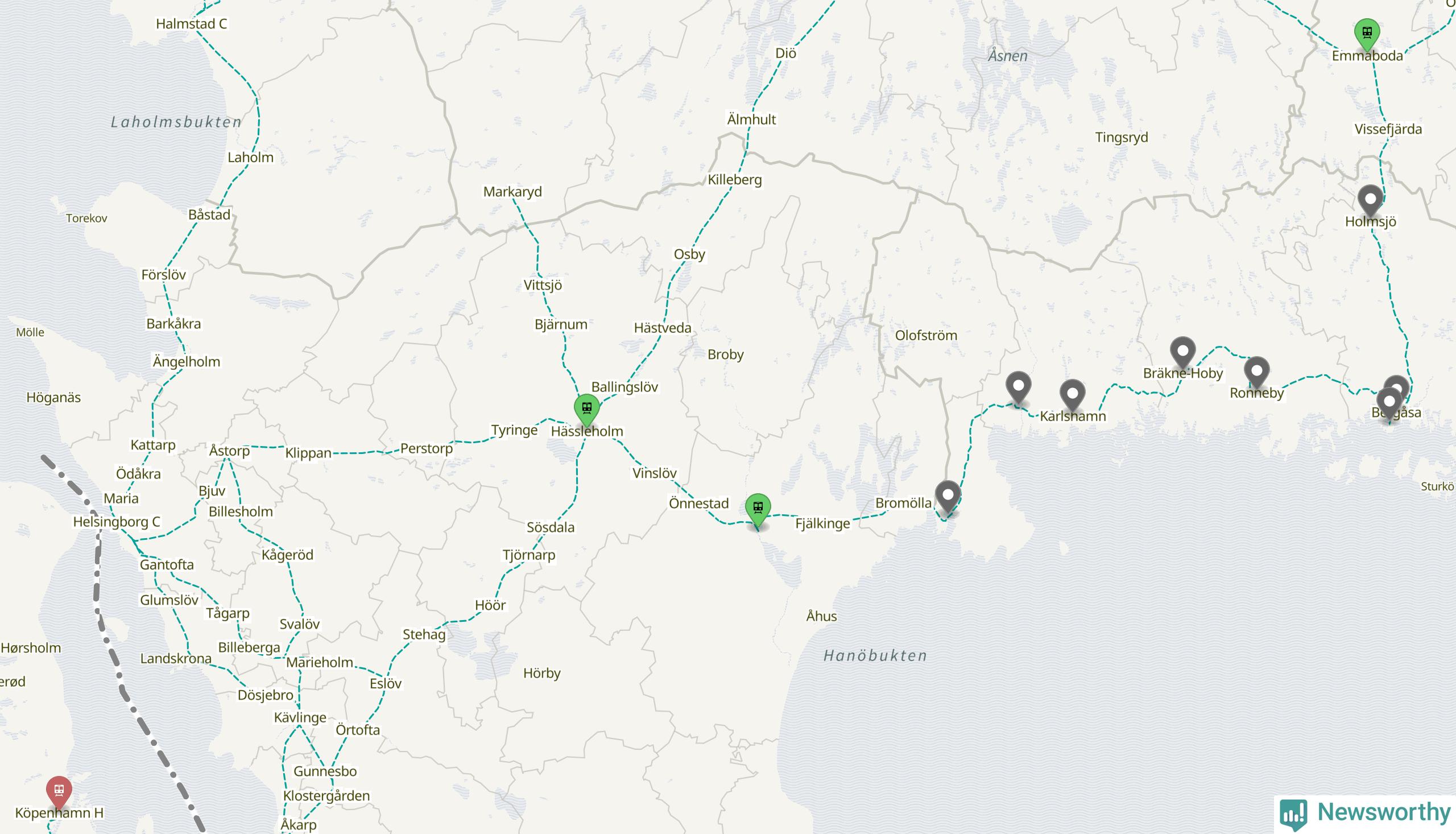This screenshot has width=1456, height=834.
Task: Click the gray pin at Holmsjö
Action: (x=1370, y=200)
